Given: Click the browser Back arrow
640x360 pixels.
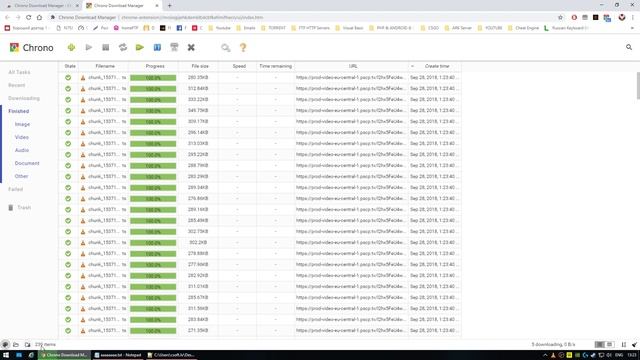Looking at the screenshot, I should [x=7, y=18].
